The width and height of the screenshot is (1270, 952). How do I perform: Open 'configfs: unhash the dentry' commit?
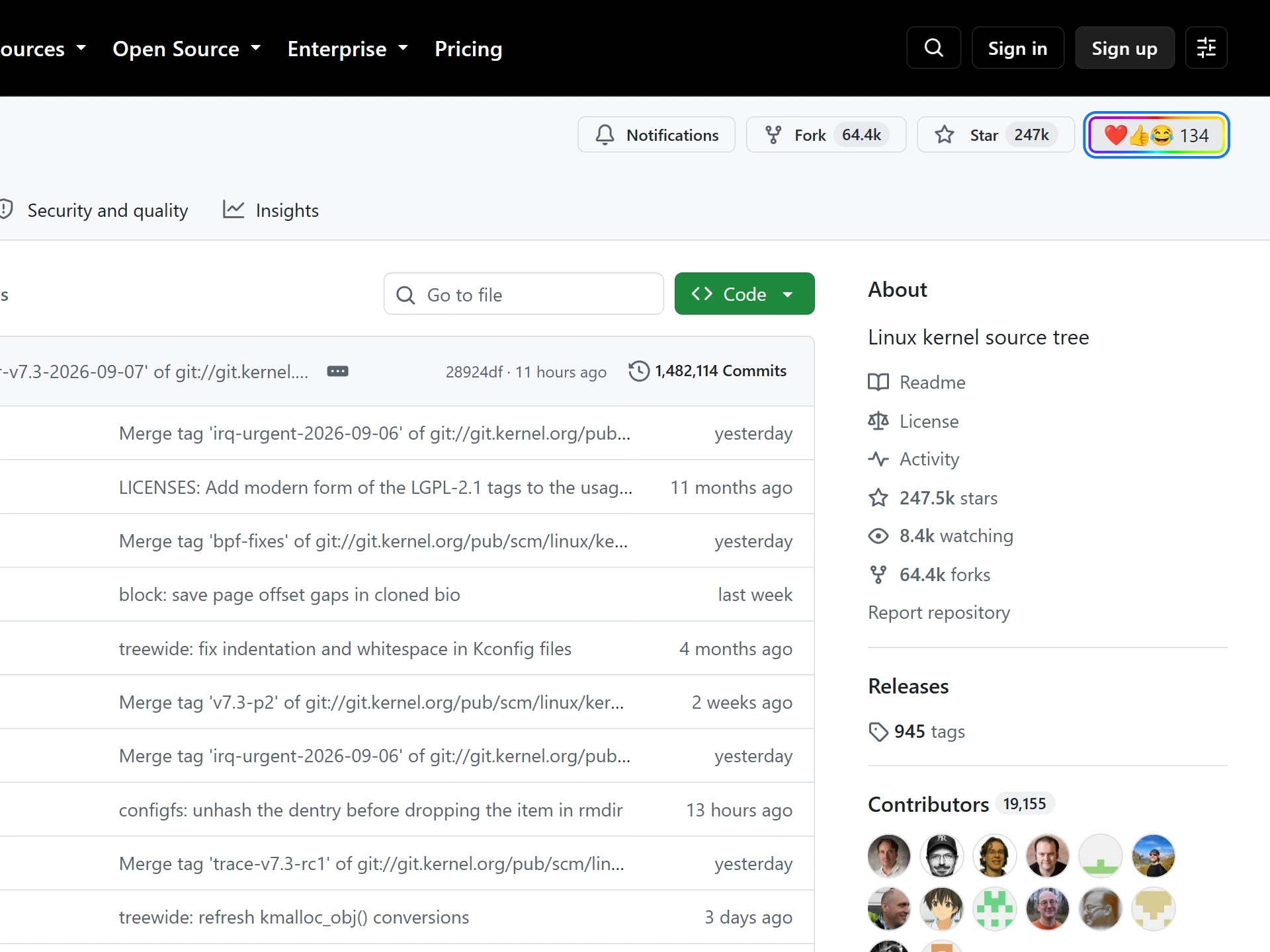(x=370, y=810)
